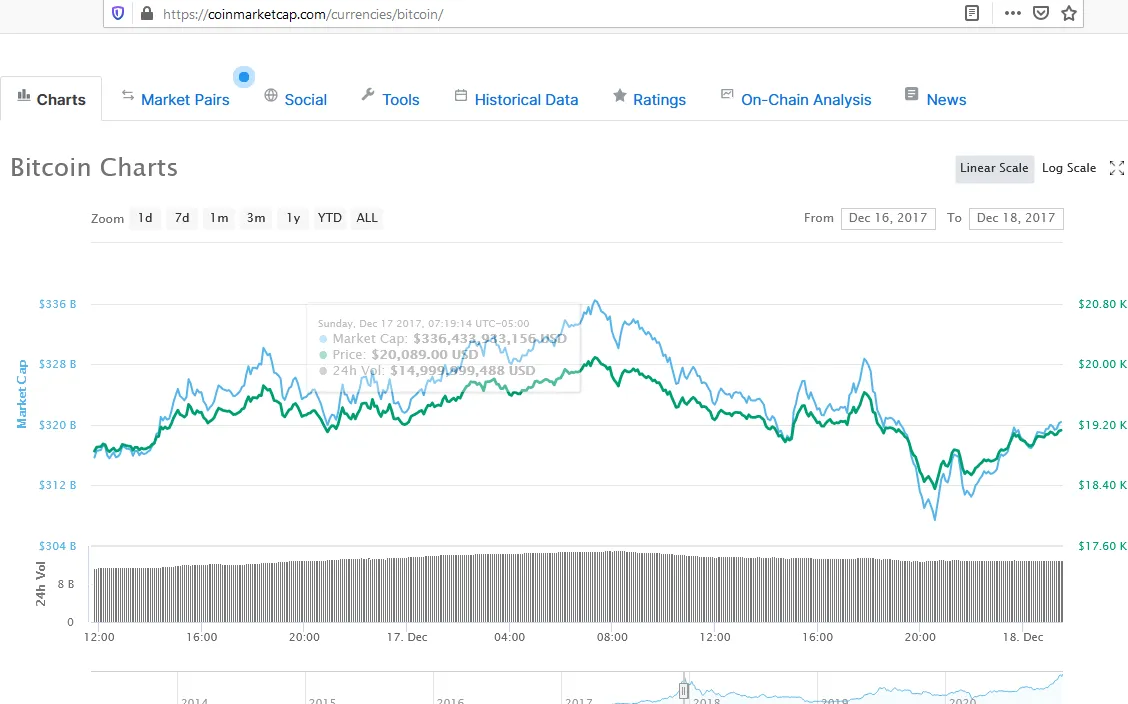Click the 18. Dec time axis label
This screenshot has width=1128, height=704.
[1022, 637]
